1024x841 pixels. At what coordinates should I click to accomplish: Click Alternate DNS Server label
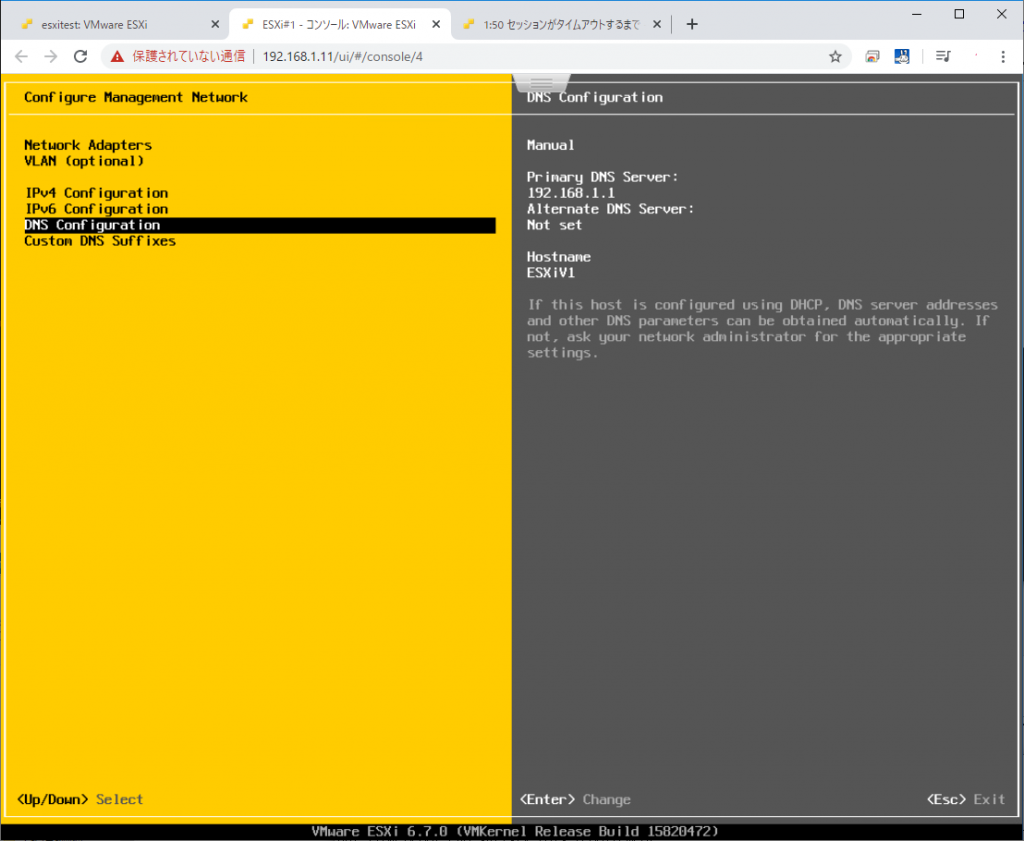click(x=611, y=209)
